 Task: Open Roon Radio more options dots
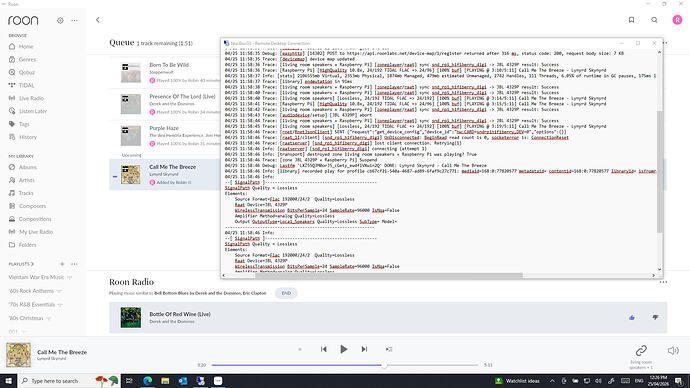click(663, 282)
